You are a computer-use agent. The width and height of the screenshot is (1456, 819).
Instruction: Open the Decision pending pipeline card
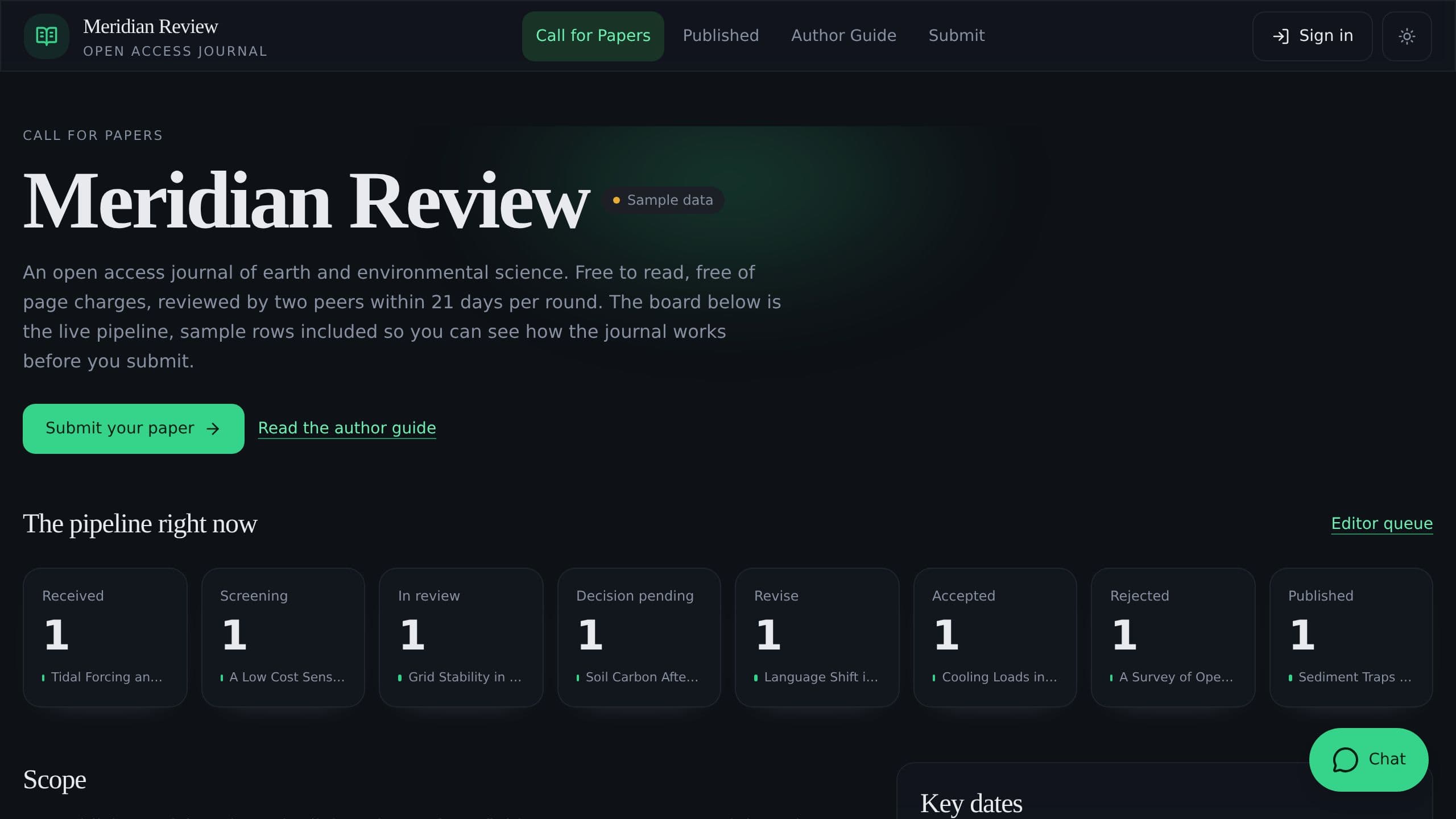pyautogui.click(x=639, y=637)
